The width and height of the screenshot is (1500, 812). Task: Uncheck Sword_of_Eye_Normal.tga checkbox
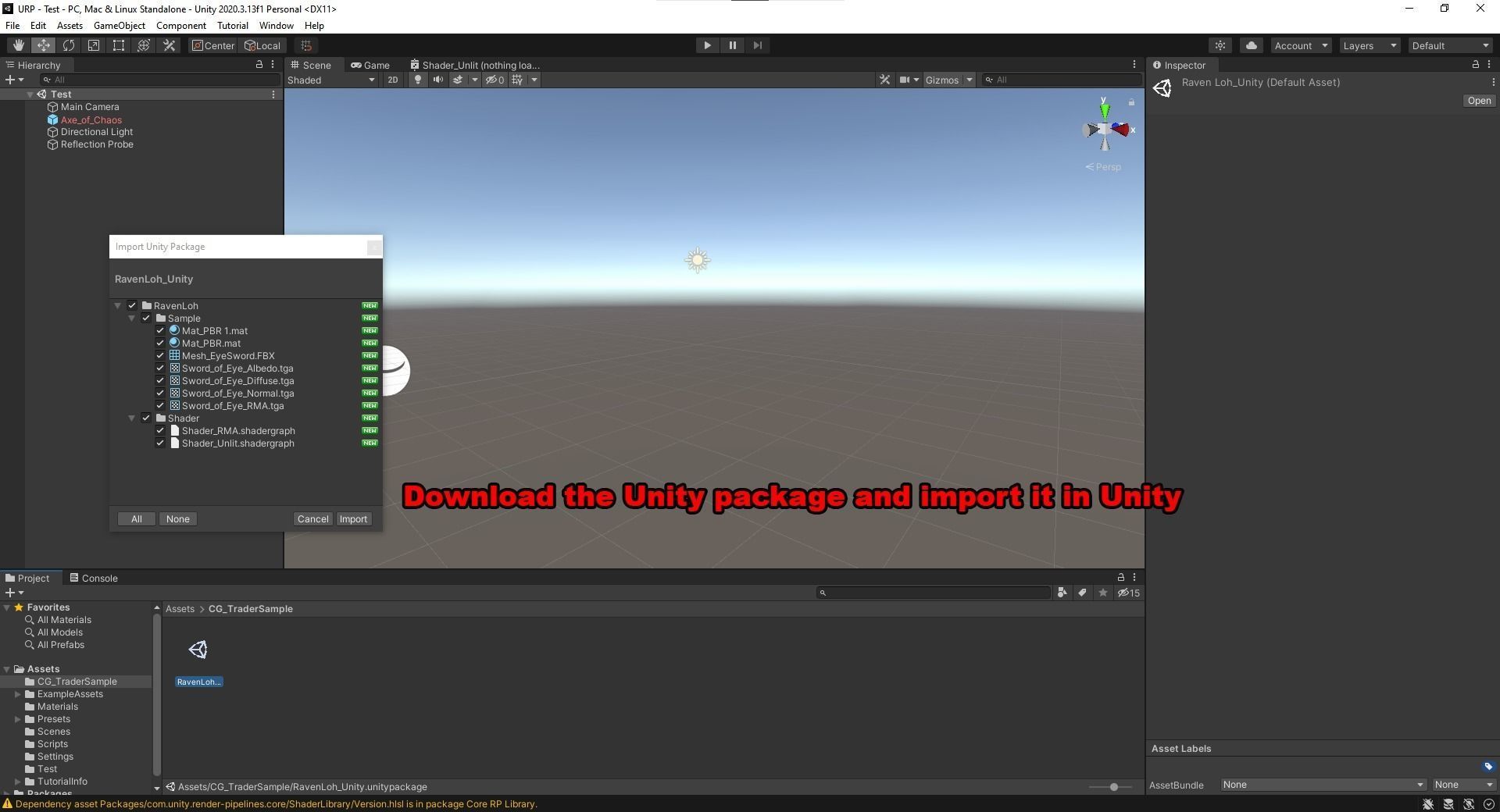pos(160,394)
